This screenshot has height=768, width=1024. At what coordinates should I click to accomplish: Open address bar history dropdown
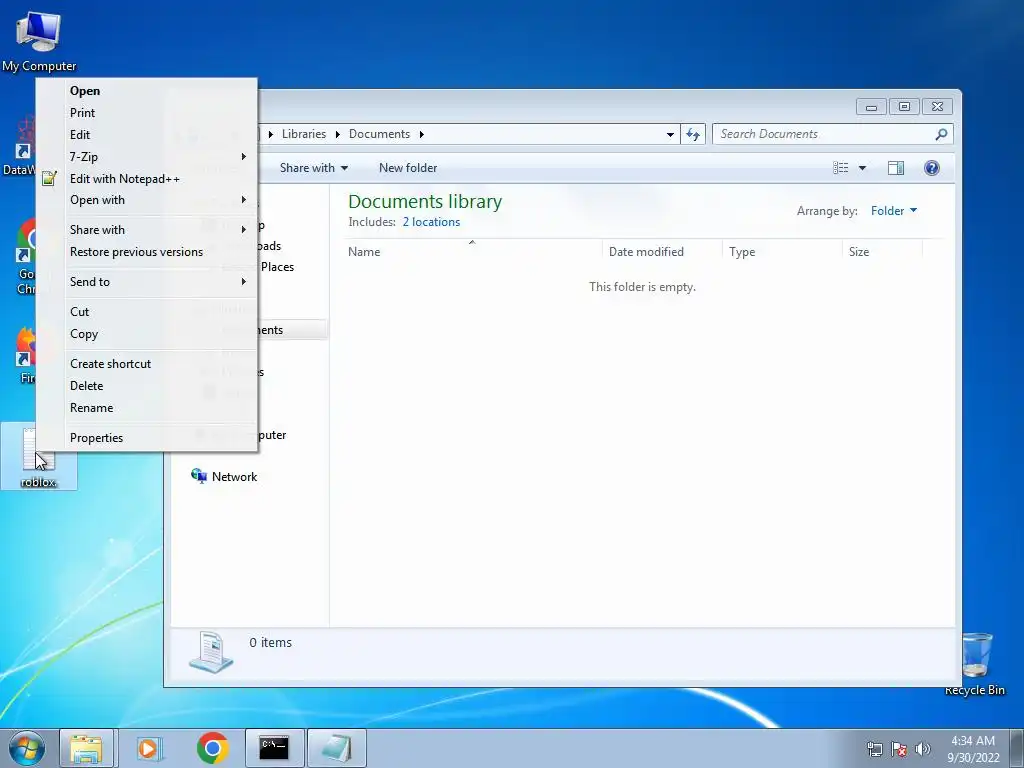click(x=670, y=135)
